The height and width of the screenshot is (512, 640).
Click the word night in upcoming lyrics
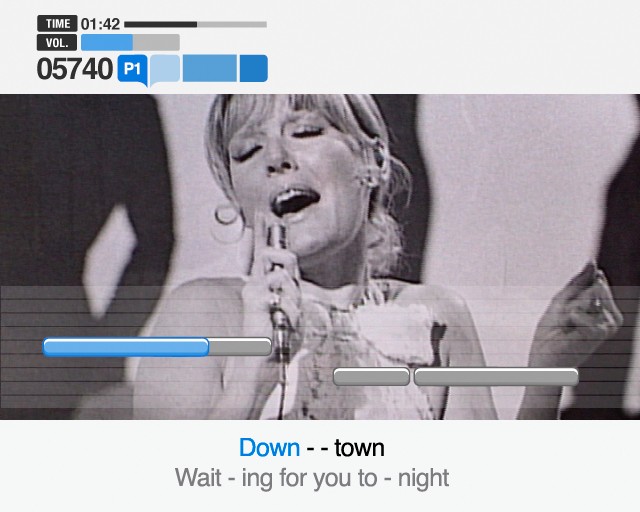pos(424,479)
